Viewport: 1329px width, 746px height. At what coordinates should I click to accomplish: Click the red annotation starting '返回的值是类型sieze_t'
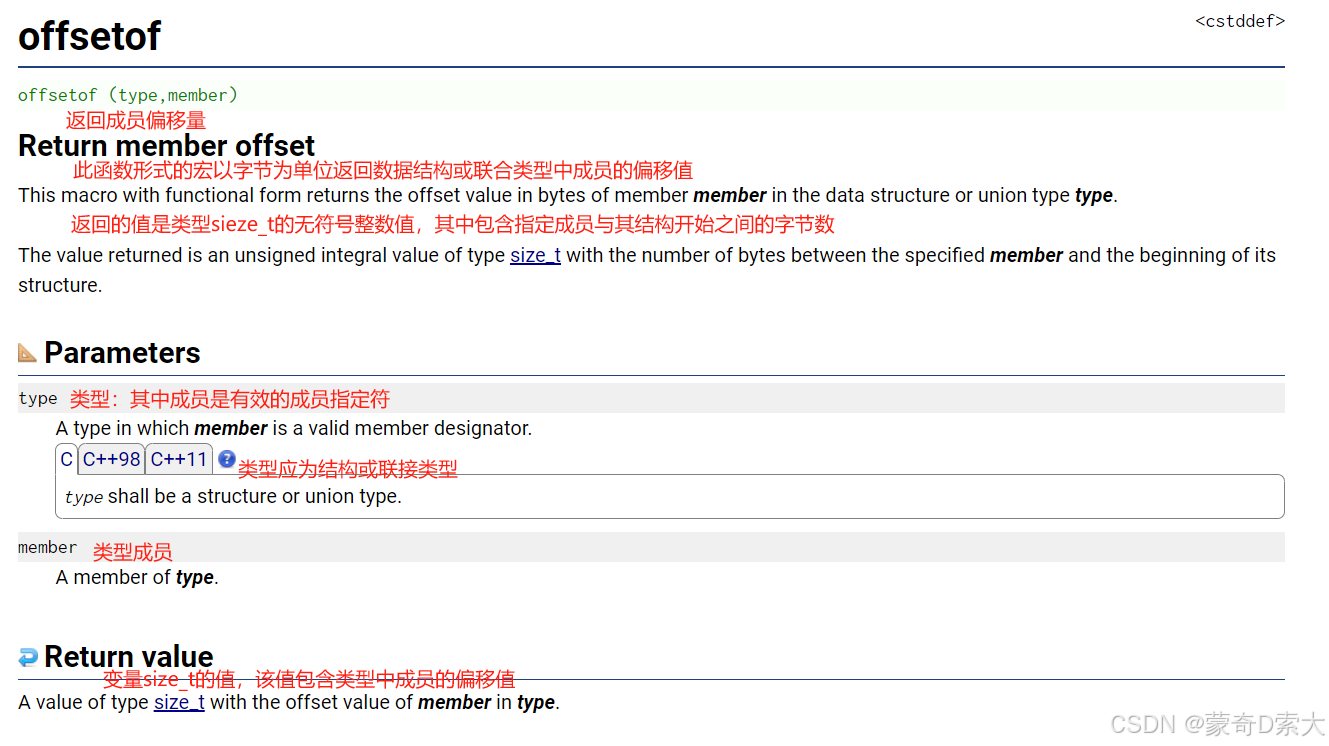452,224
